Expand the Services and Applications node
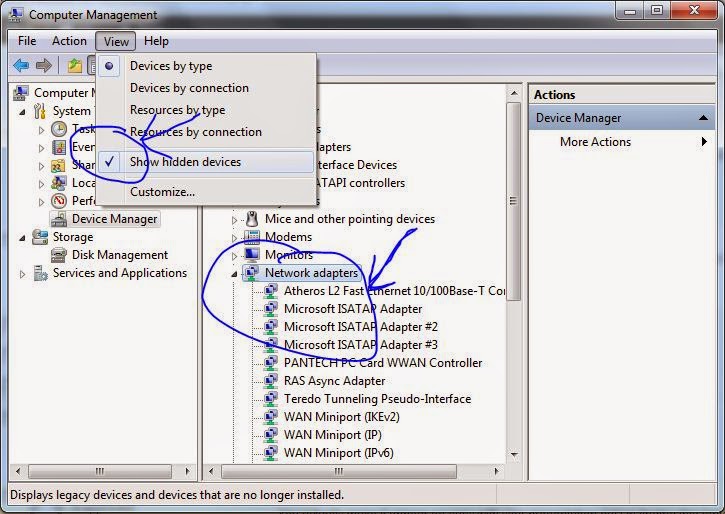Screen dimensions: 725x514 22,274
